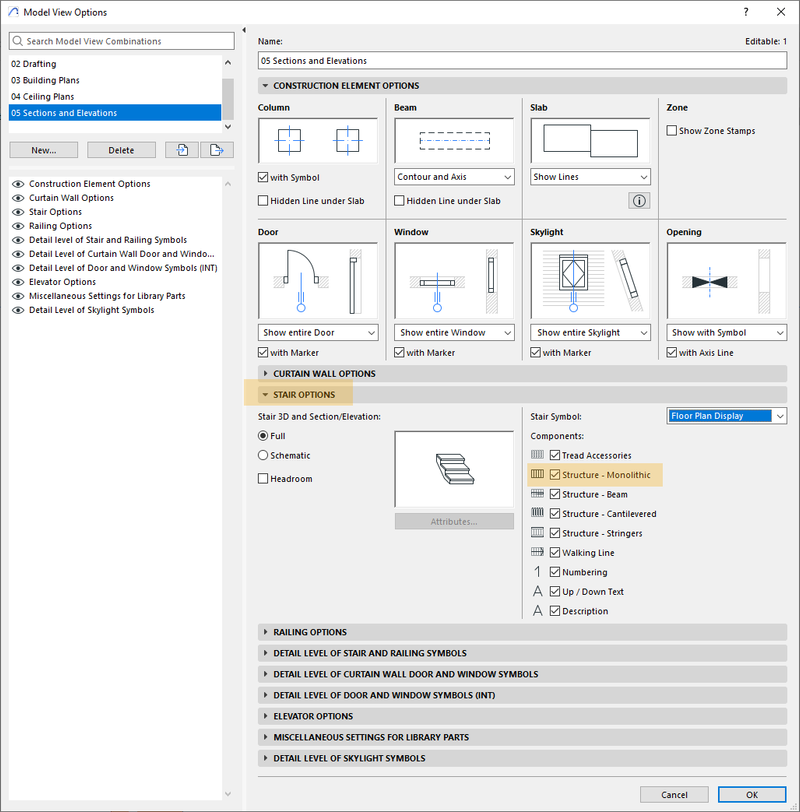Click the Structure - Beam component icon
This screenshot has width=800, height=812.
point(537,494)
